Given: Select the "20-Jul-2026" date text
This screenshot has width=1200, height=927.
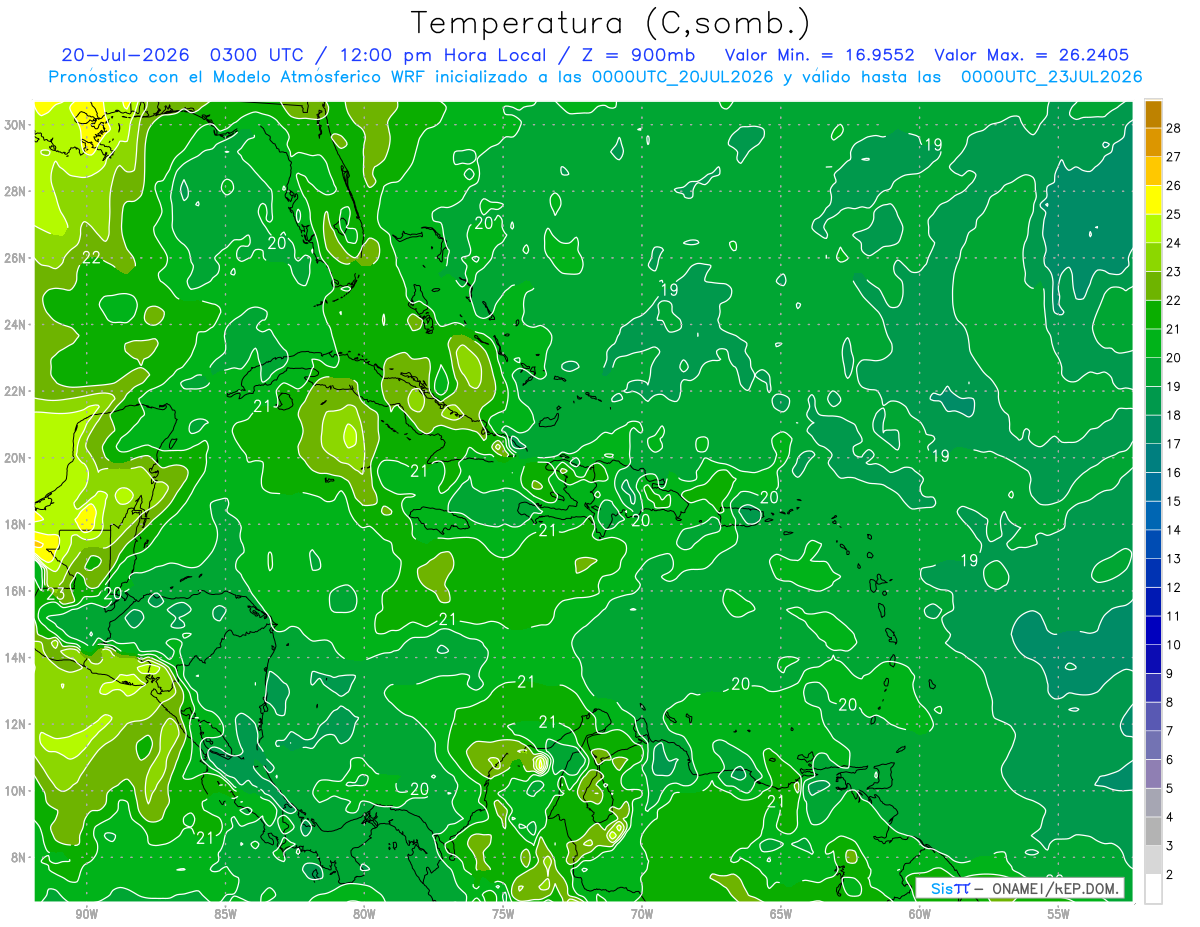Looking at the screenshot, I should [128, 55].
